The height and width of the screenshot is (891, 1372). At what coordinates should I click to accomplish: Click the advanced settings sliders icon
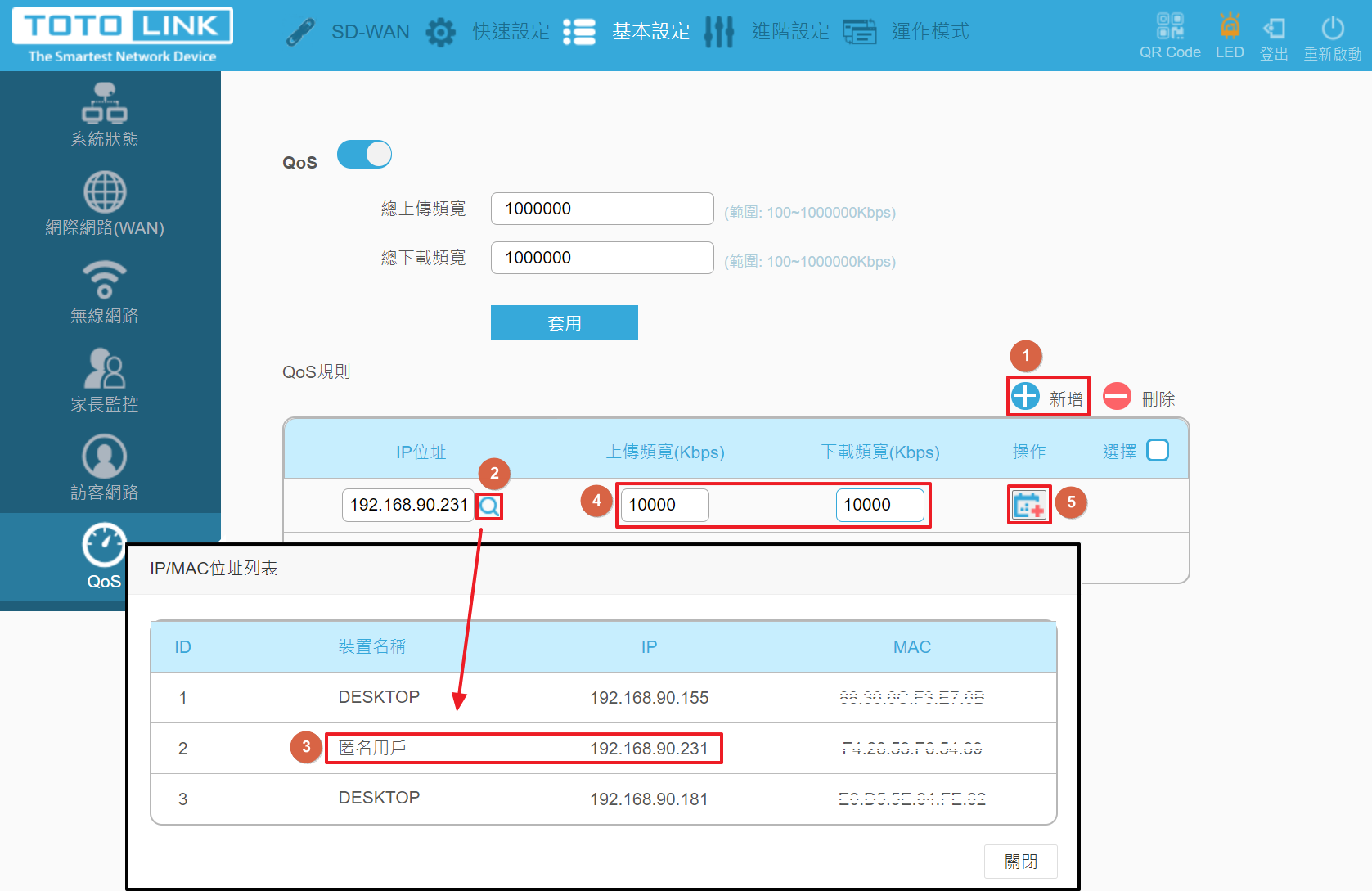(719, 32)
